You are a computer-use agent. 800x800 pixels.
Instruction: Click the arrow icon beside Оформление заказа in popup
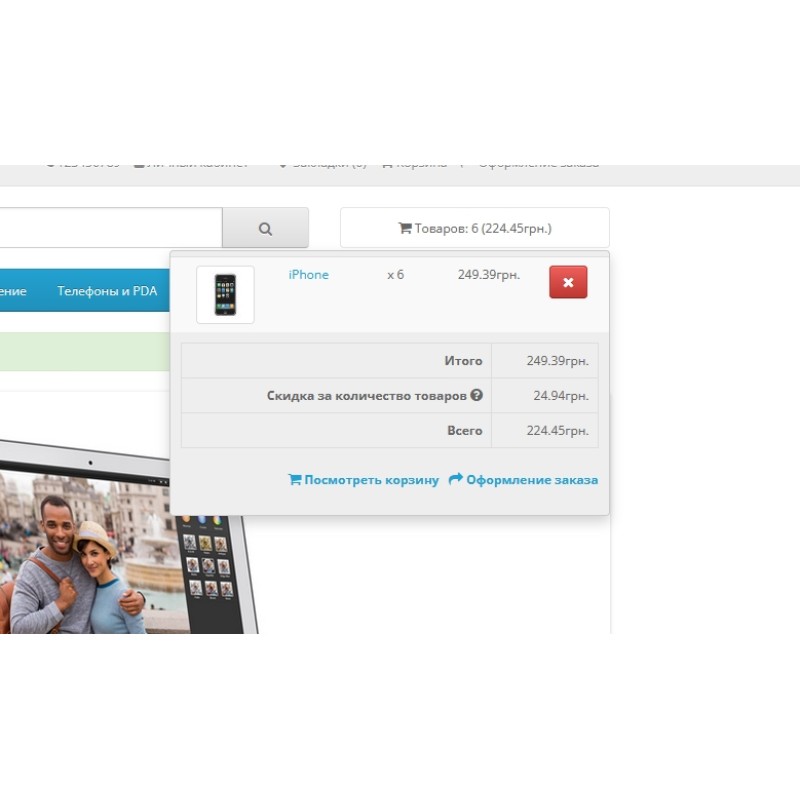455,480
